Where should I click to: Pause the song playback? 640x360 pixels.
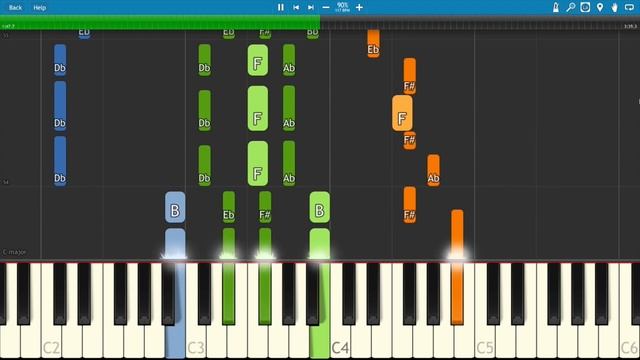tap(281, 7)
